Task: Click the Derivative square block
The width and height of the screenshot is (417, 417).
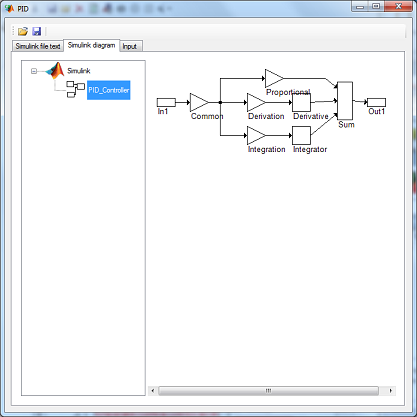Action: tap(301, 102)
